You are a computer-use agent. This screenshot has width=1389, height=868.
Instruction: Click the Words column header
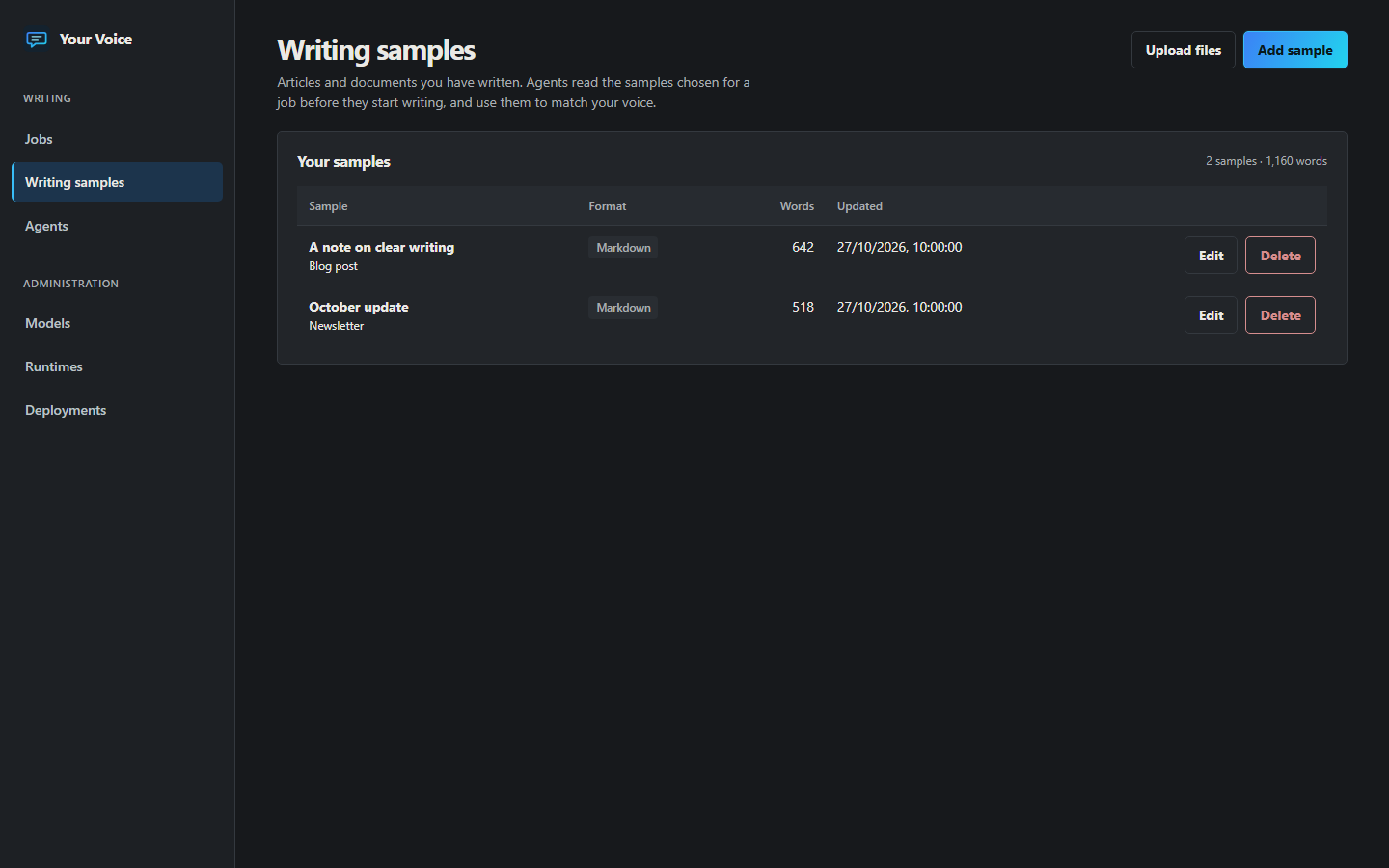797,206
